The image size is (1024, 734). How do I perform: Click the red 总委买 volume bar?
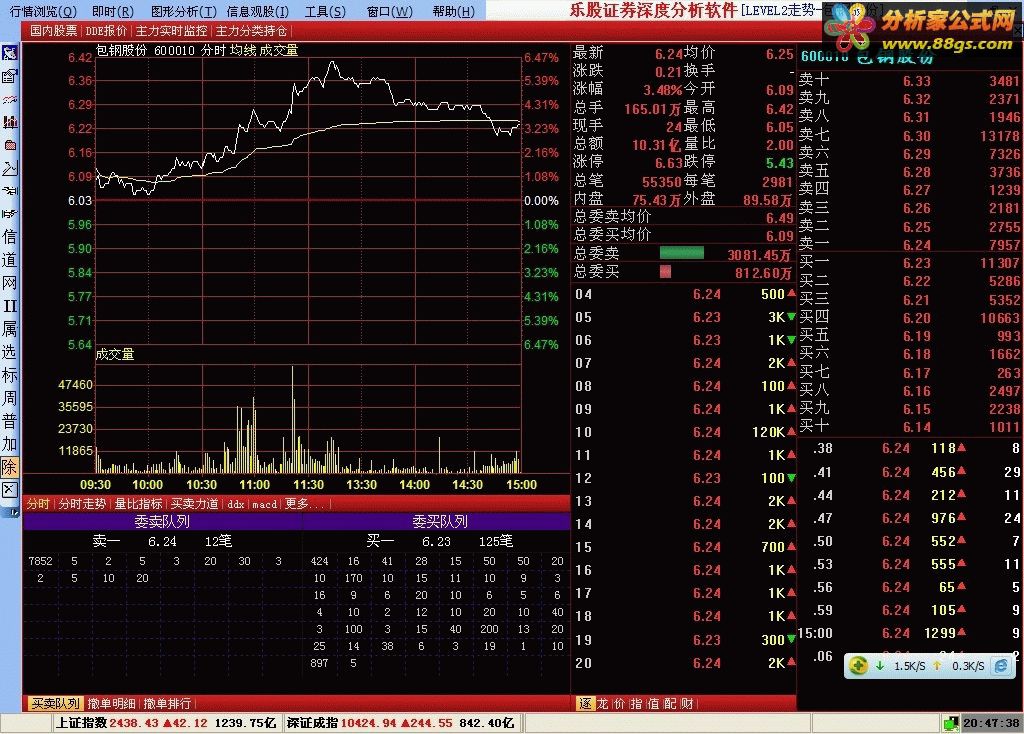point(665,272)
